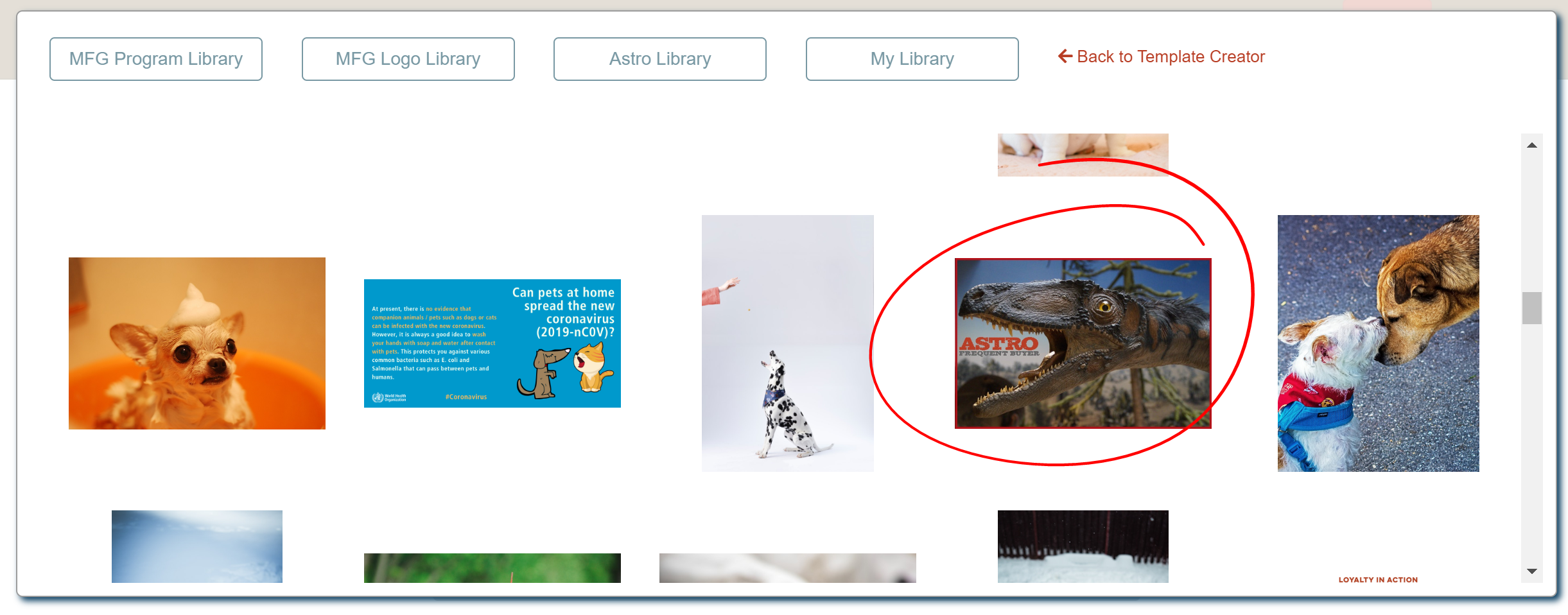Switch to MFG Logo Library
The width and height of the screenshot is (1568, 615).
408,59
